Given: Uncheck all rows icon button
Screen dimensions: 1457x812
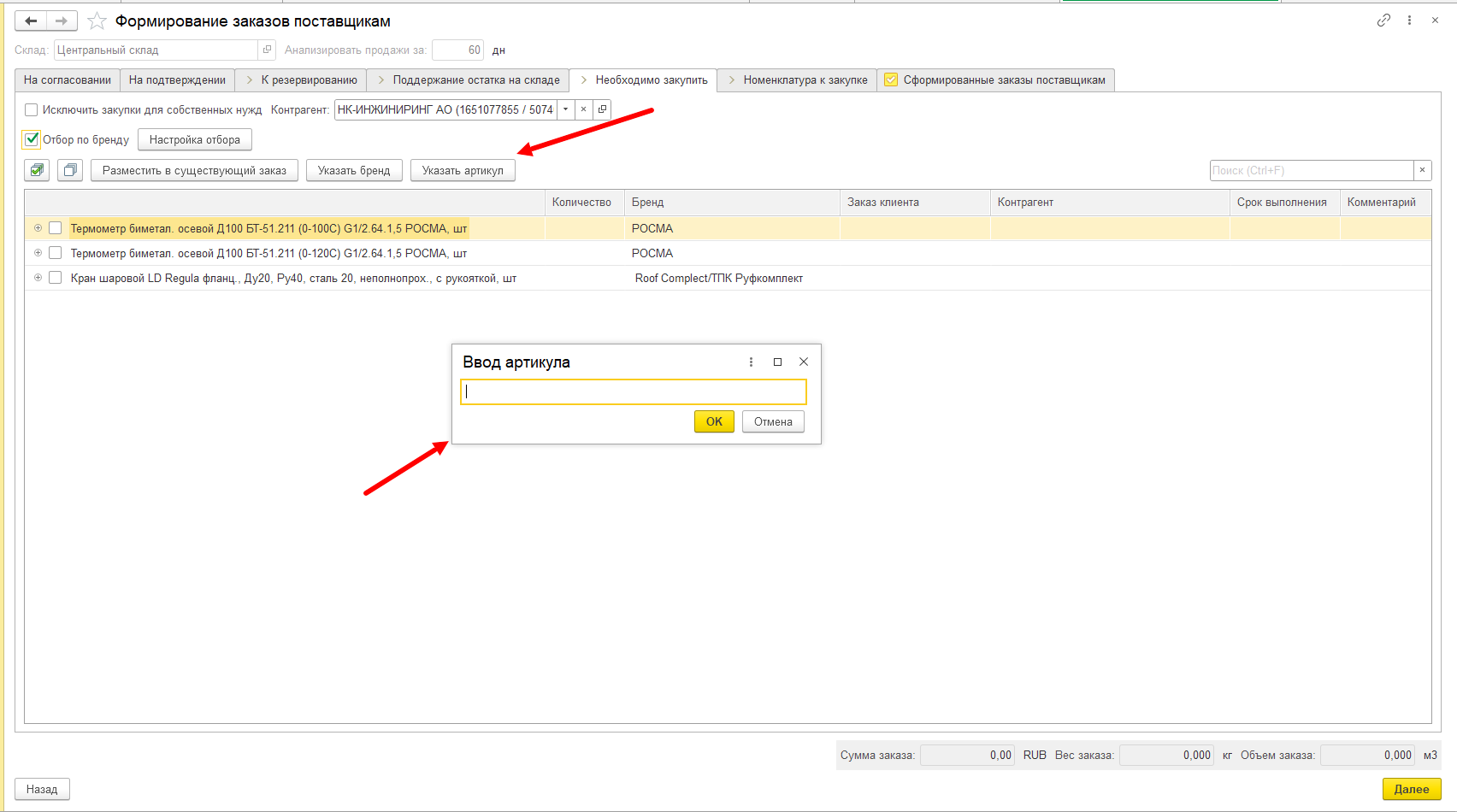Looking at the screenshot, I should (70, 170).
